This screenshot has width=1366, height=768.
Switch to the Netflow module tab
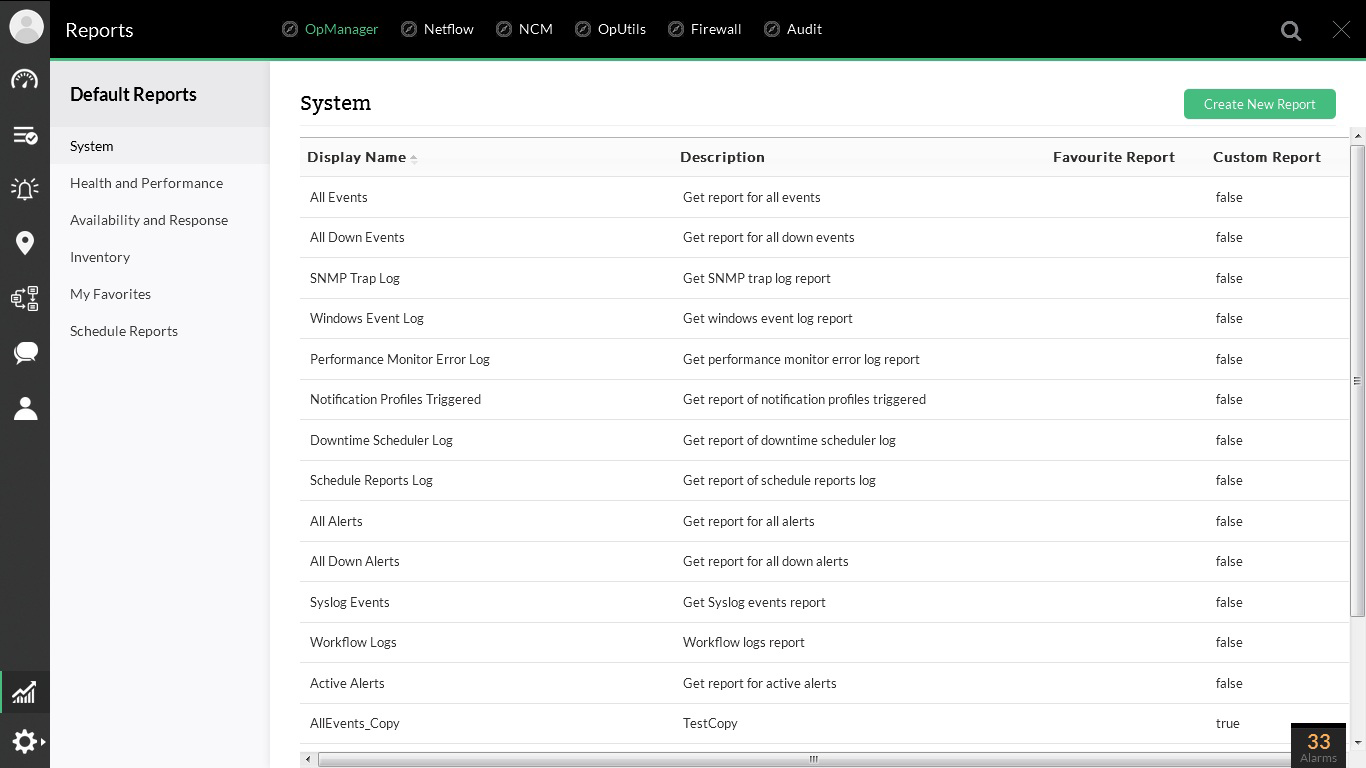point(448,29)
